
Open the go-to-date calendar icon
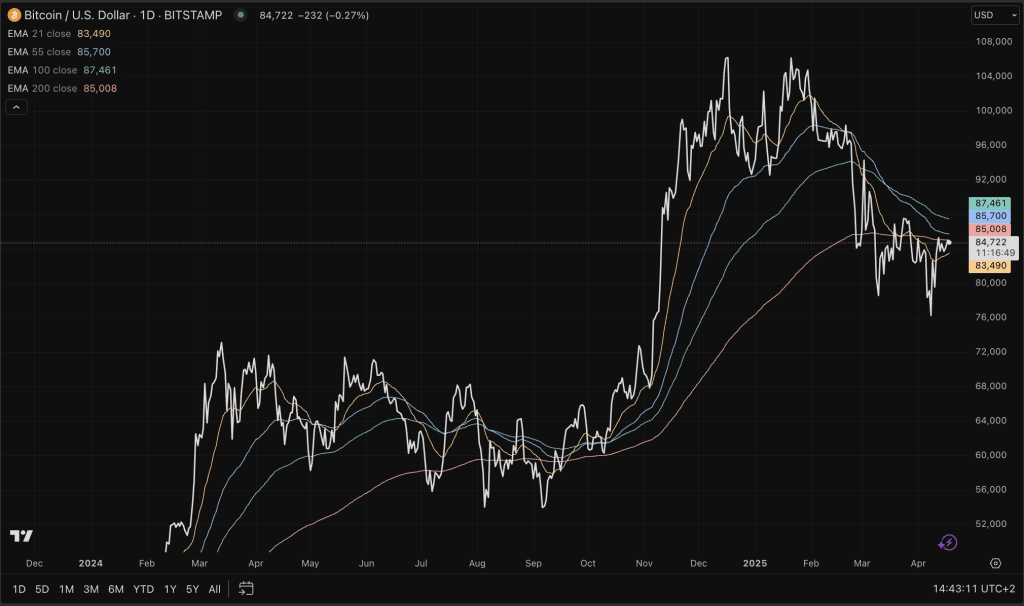coord(246,589)
